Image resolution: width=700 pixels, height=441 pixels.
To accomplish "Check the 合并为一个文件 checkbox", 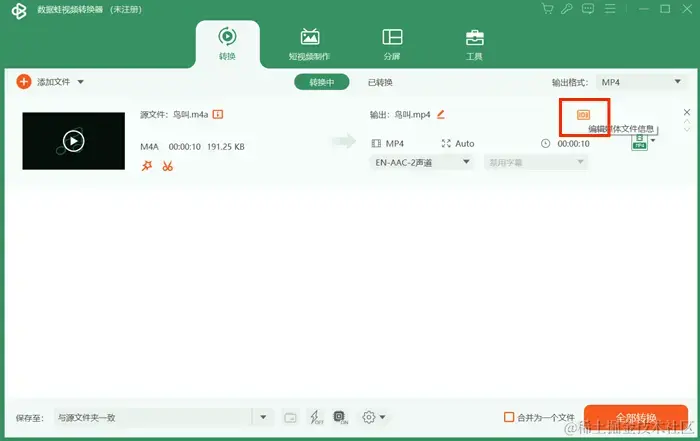I will [509, 417].
